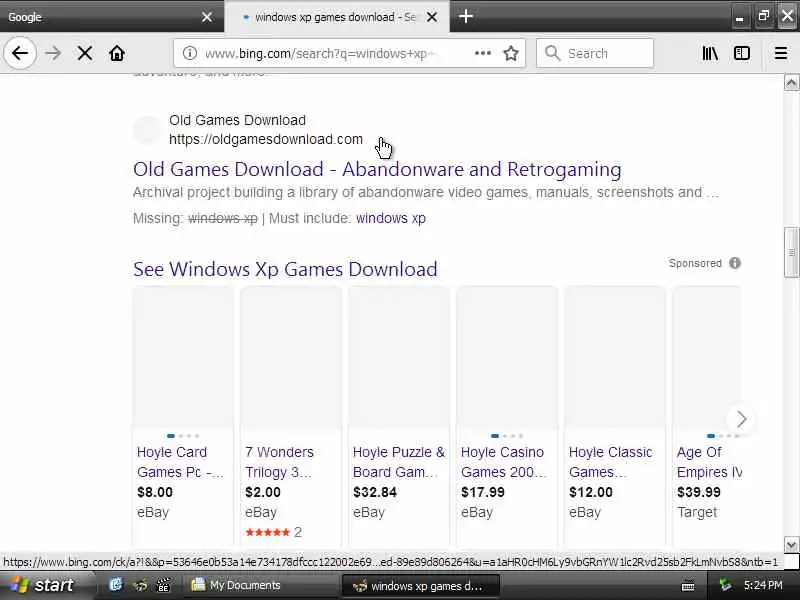Viewport: 800px width, 600px height.
Task: Stop loading the current page
Action: (85, 53)
